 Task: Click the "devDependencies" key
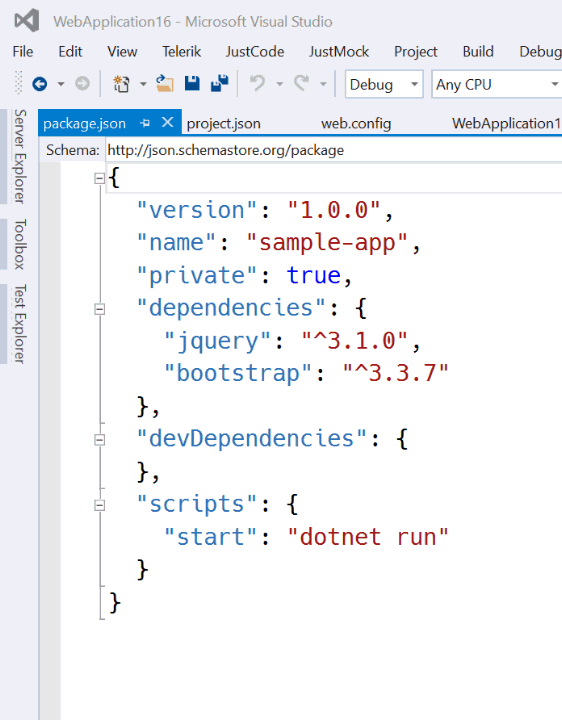pos(252,439)
